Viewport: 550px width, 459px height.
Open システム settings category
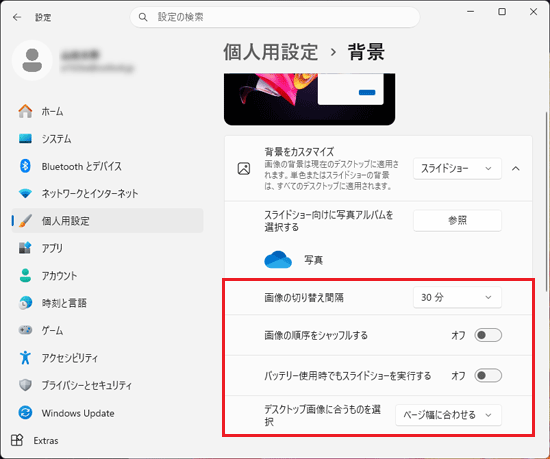(x=107, y=139)
